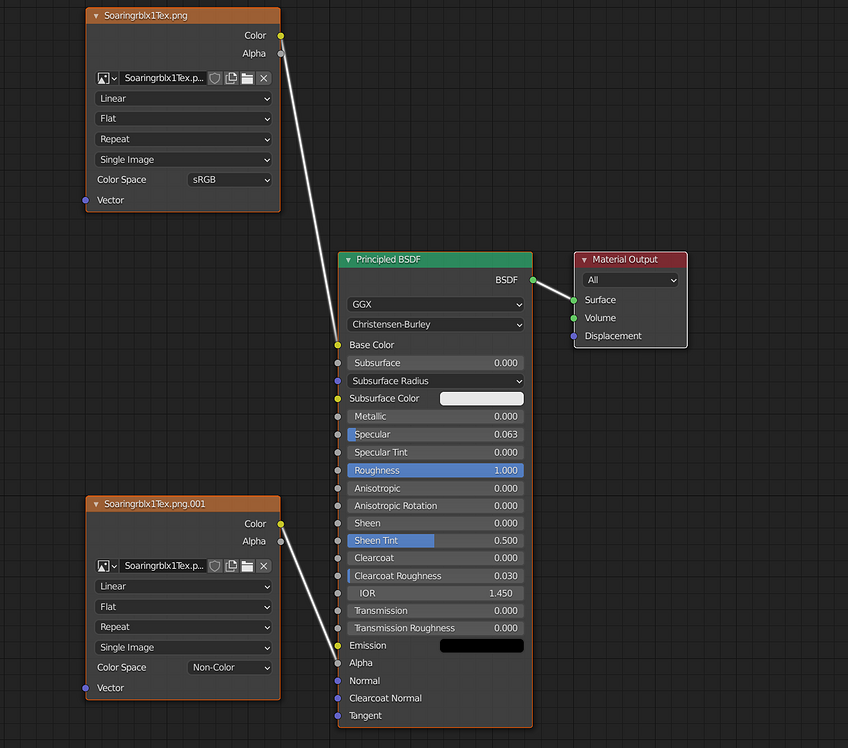This screenshot has height=748, width=848.
Task: Click Emission black color swatch
Action: coord(482,646)
